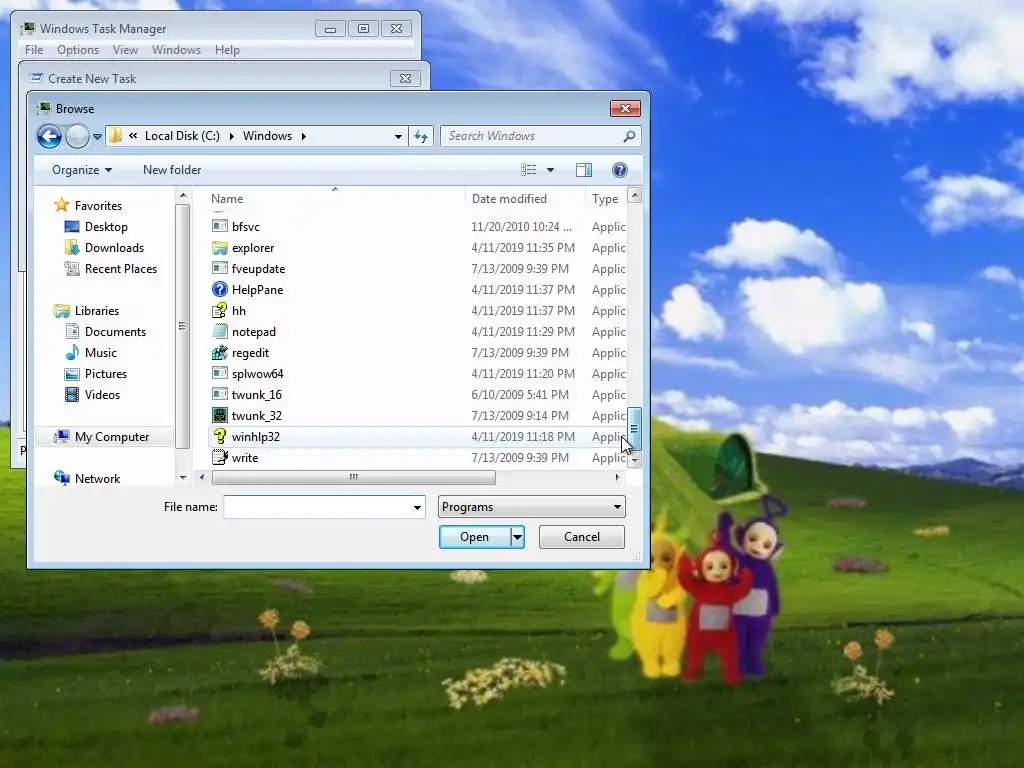Open Options menu in Windows Task Manager
Viewport: 1024px width, 768px height.
(x=78, y=50)
